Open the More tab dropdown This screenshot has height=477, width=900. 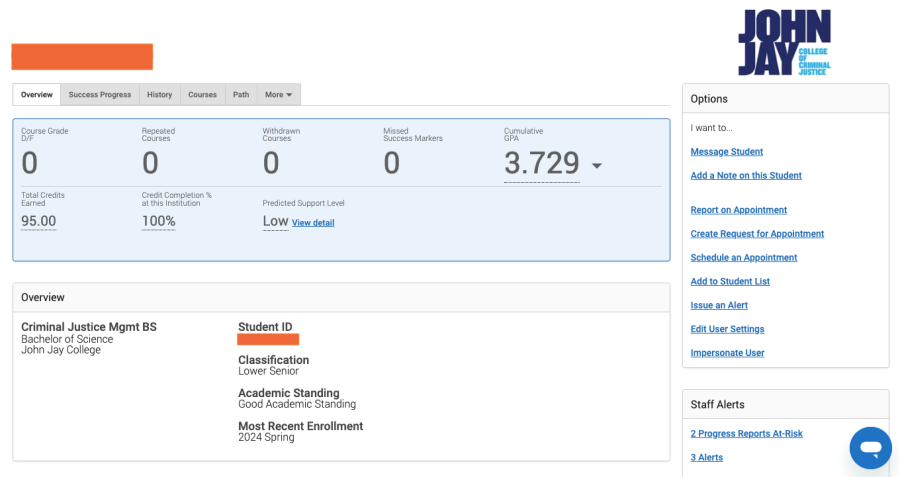pyautogui.click(x=278, y=95)
